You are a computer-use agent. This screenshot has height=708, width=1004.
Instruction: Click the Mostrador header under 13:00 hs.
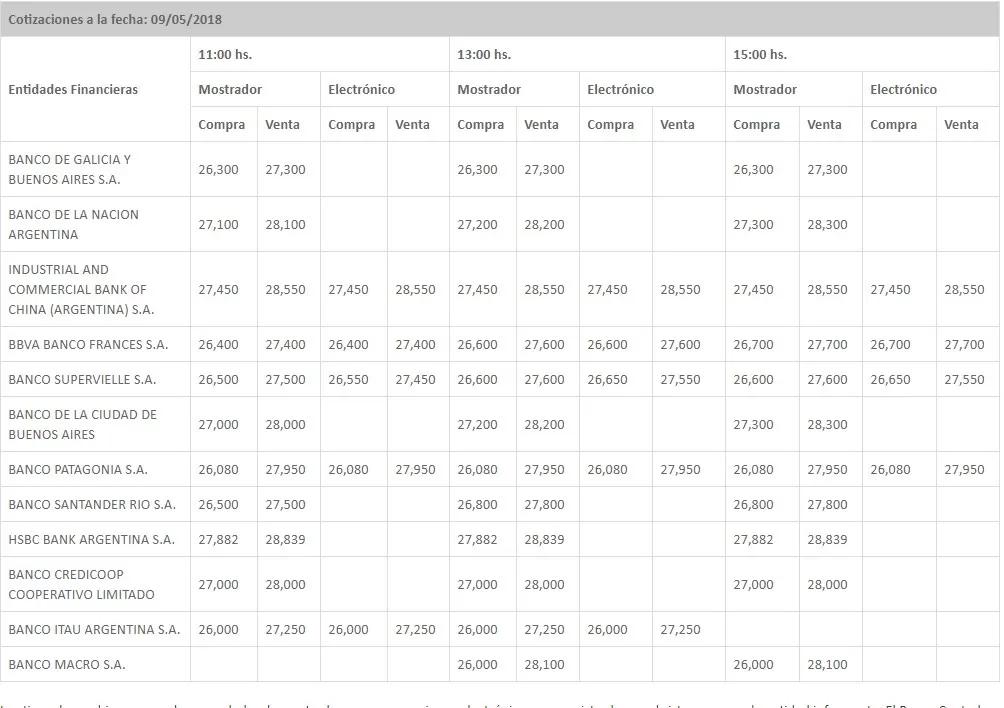pos(489,90)
